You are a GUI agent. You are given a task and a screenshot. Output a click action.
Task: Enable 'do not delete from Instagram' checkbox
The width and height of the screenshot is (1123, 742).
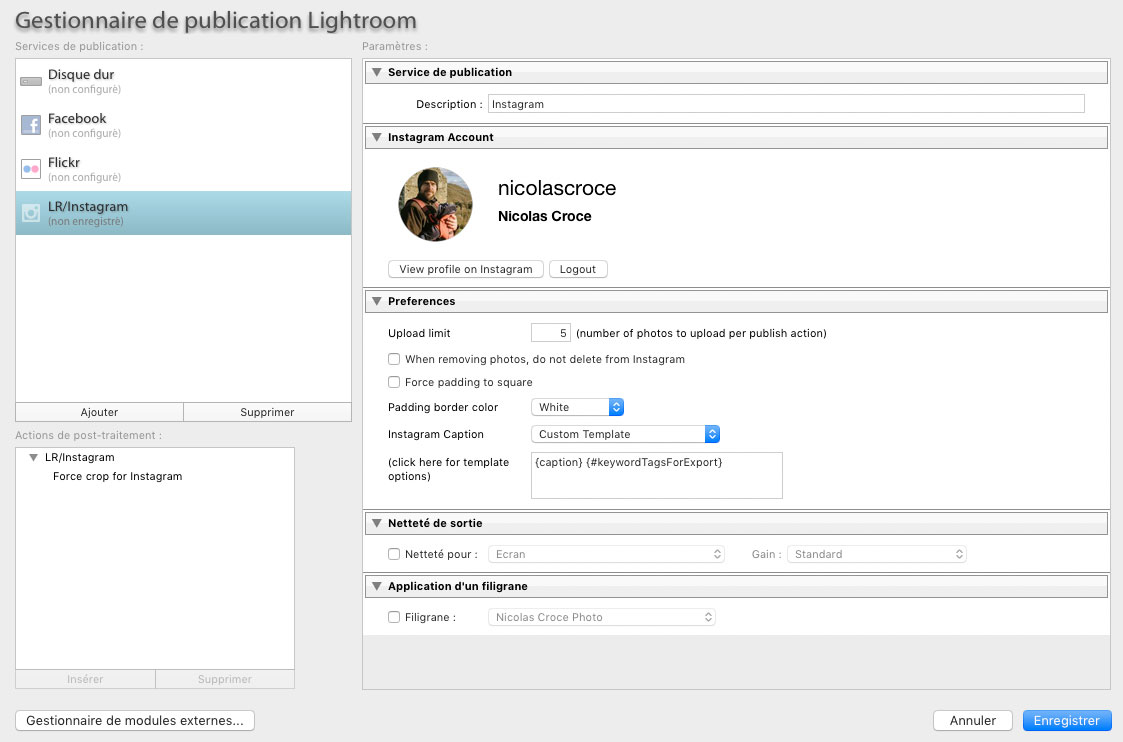click(394, 359)
